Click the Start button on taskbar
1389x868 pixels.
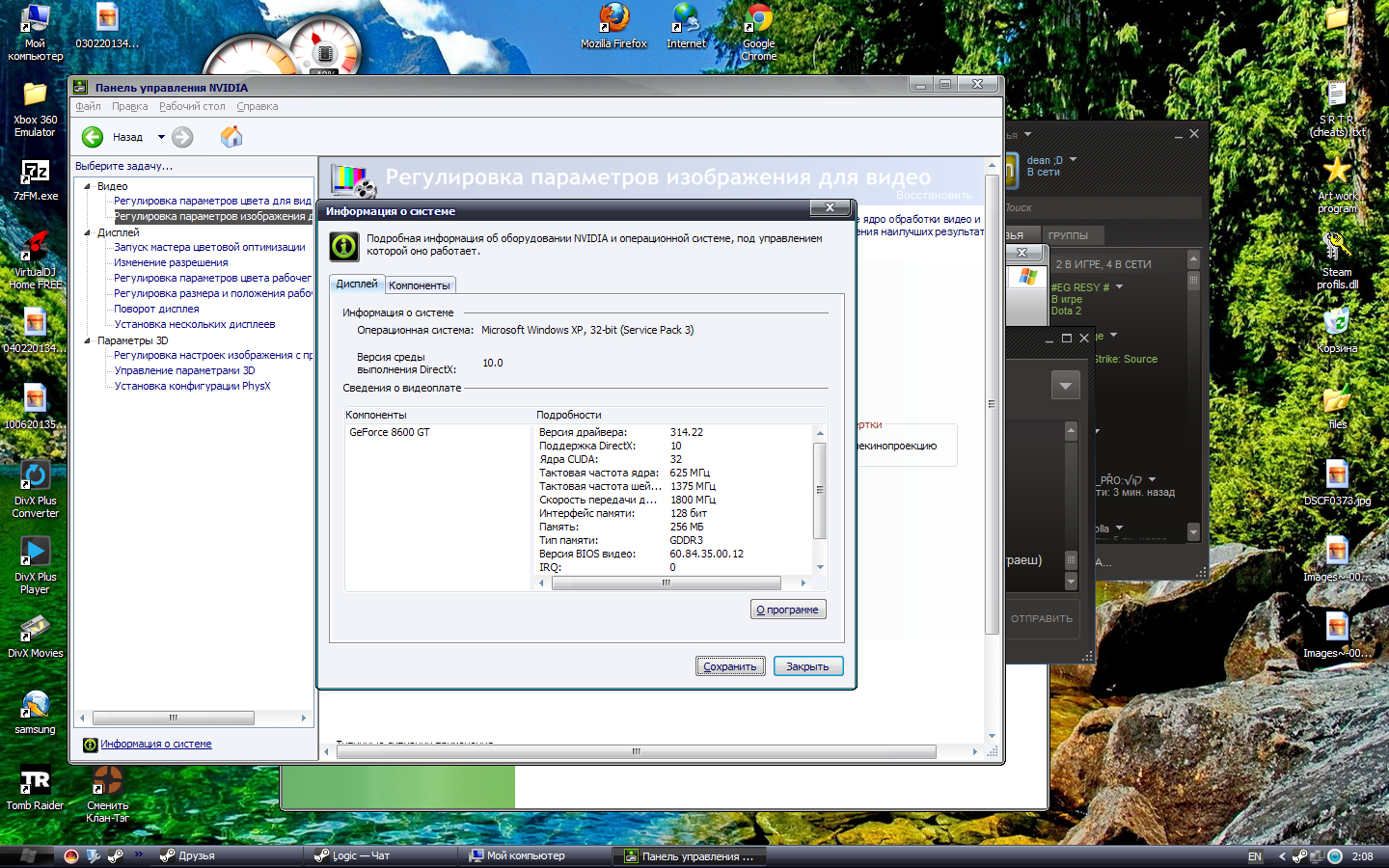[28, 855]
